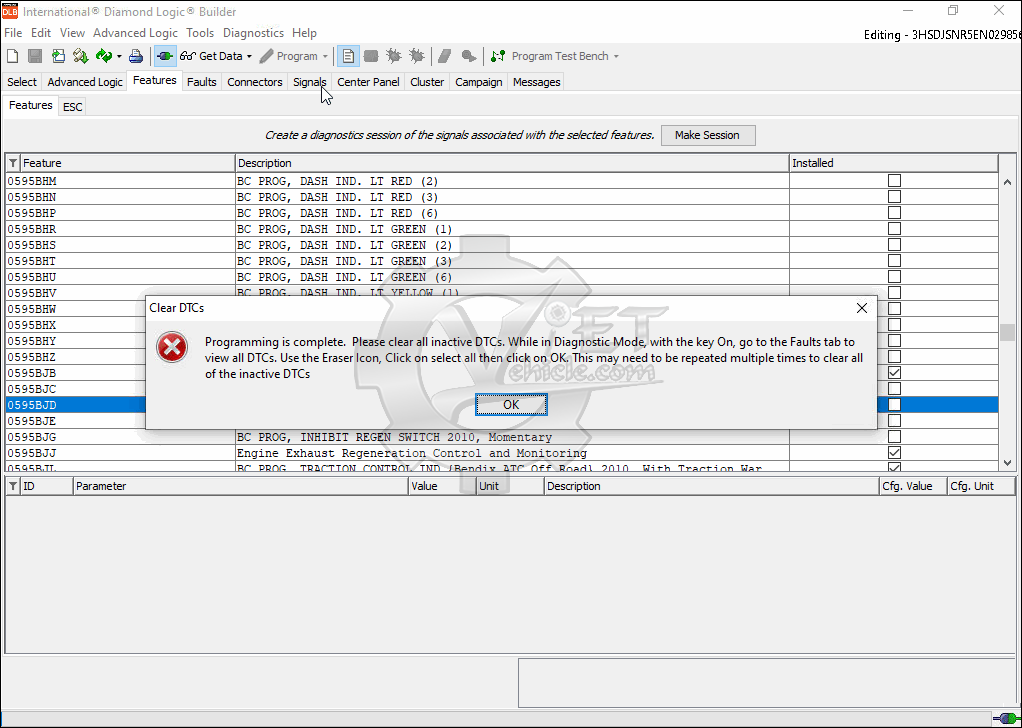Sort by the Cfg. Value column header
Image resolution: width=1022 pixels, height=728 pixels.
point(912,486)
